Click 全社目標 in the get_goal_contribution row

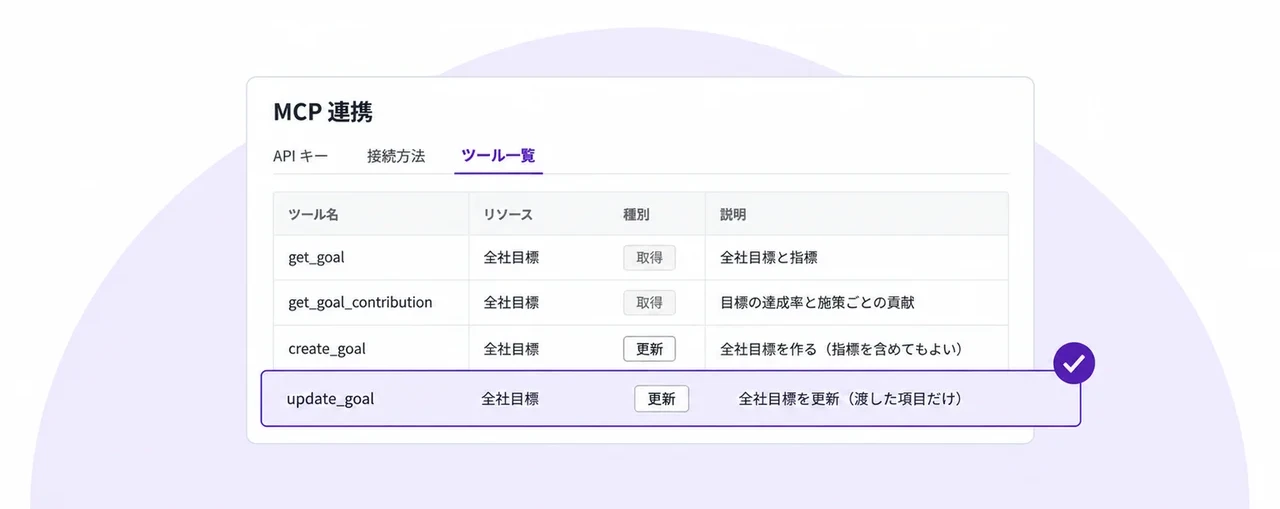click(511, 302)
